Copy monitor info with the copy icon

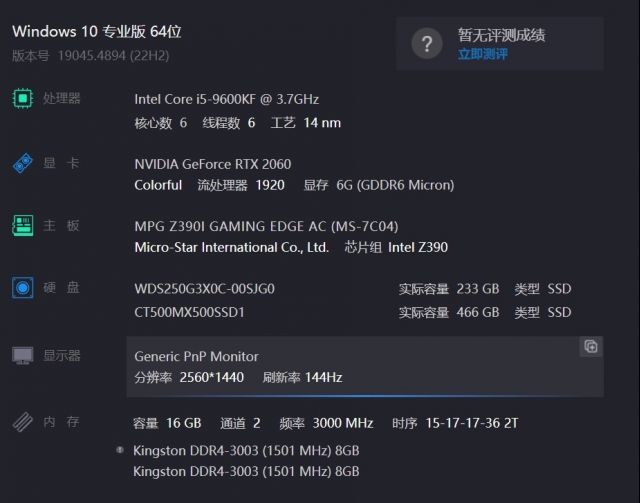[x=591, y=347]
